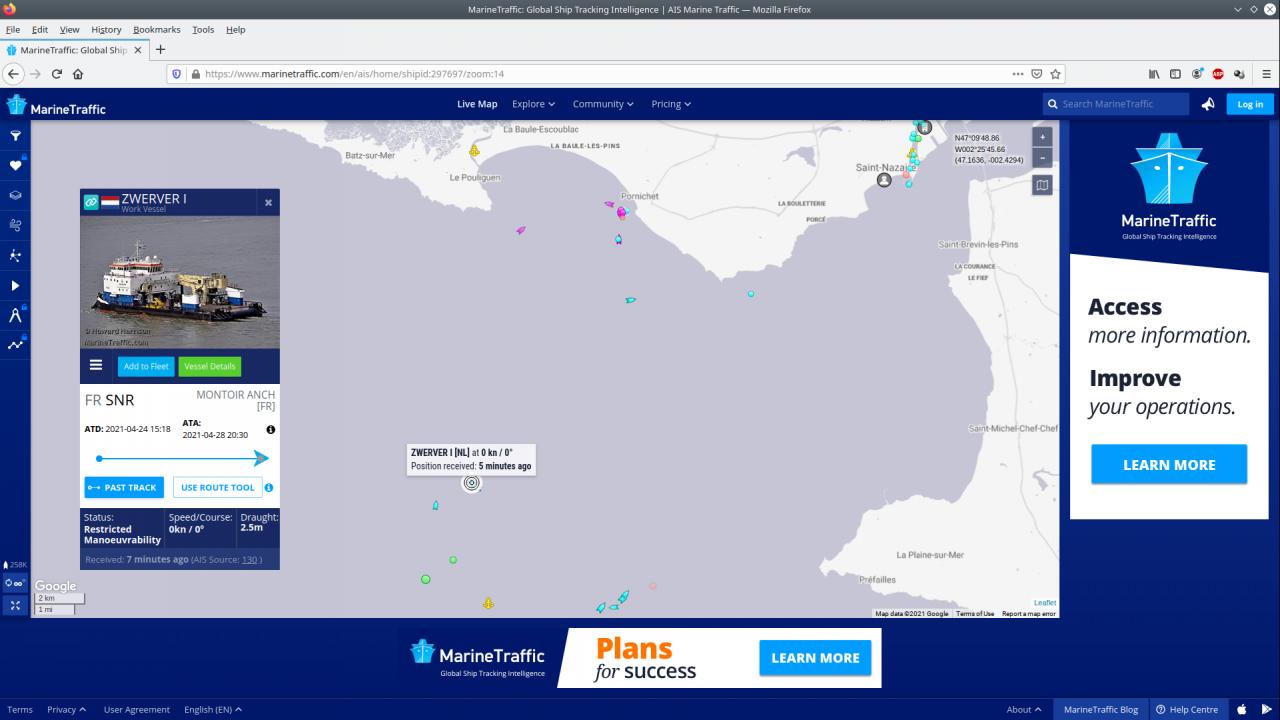This screenshot has width=1280, height=720.
Task: Toggle fullscreen map expand icon
Action: (15, 605)
